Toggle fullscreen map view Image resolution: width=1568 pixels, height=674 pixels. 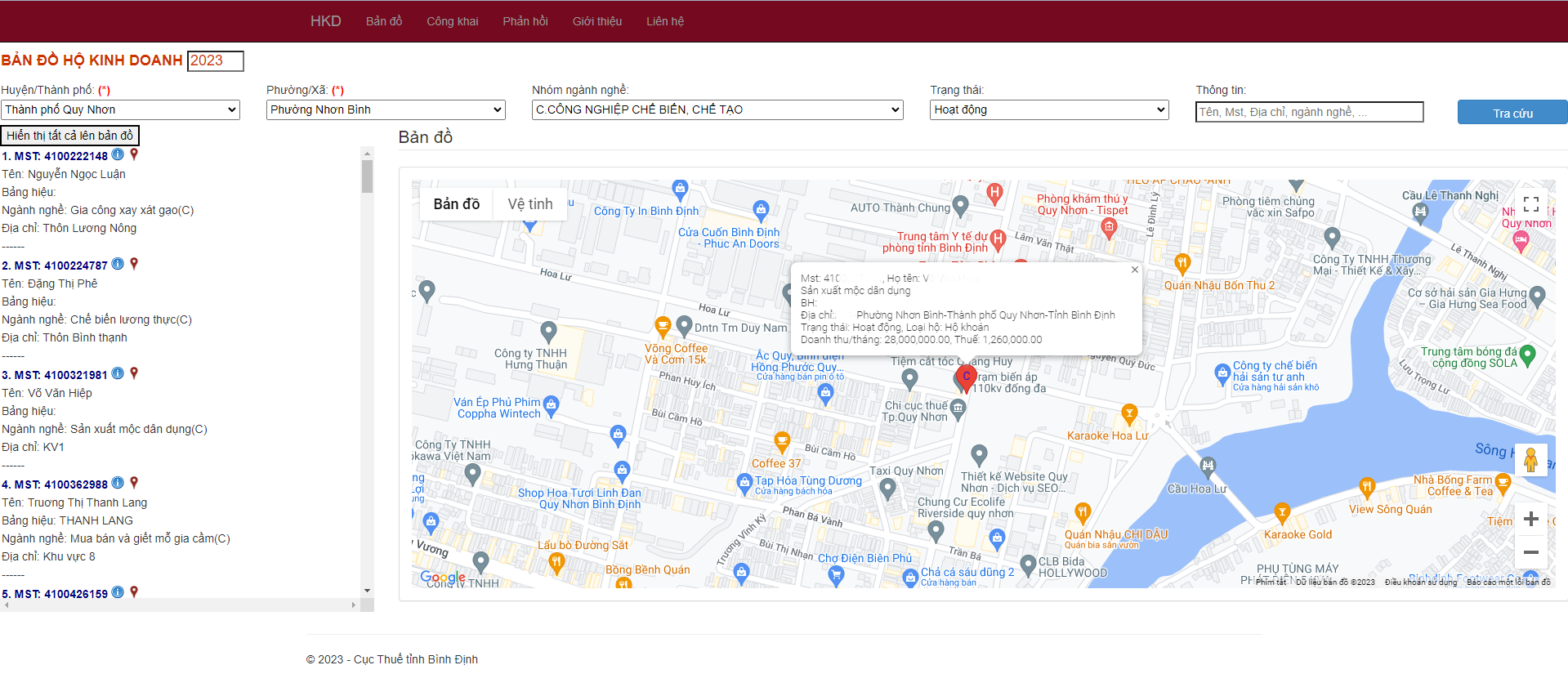(x=1530, y=204)
